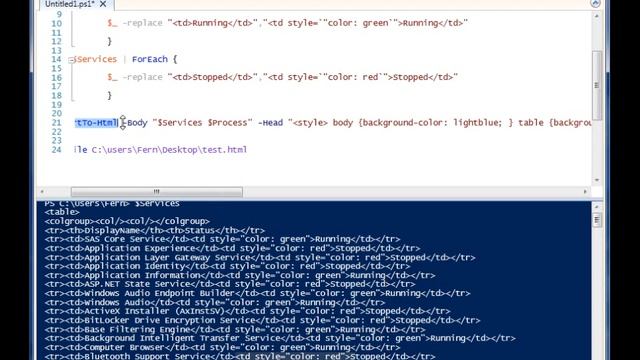Viewport: 640px width, 360px height.
Task: Click 'Application Information' console output row
Action: [x=240, y=275]
